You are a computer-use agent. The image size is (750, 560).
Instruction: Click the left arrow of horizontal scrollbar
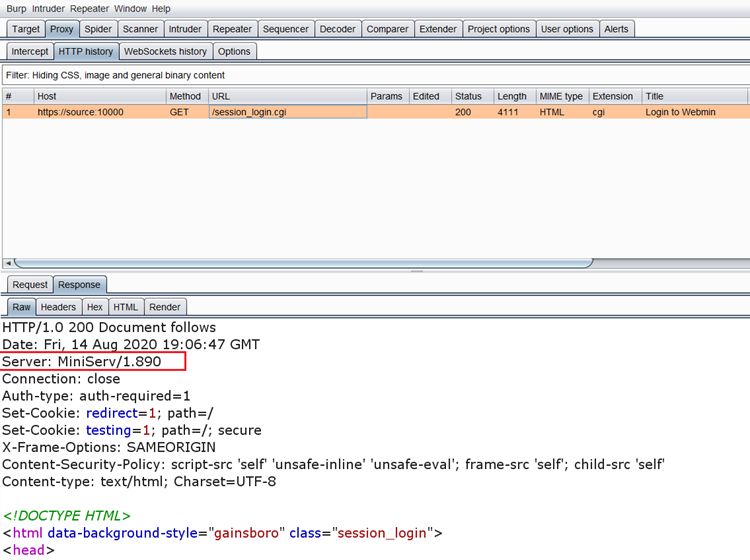tap(8, 263)
